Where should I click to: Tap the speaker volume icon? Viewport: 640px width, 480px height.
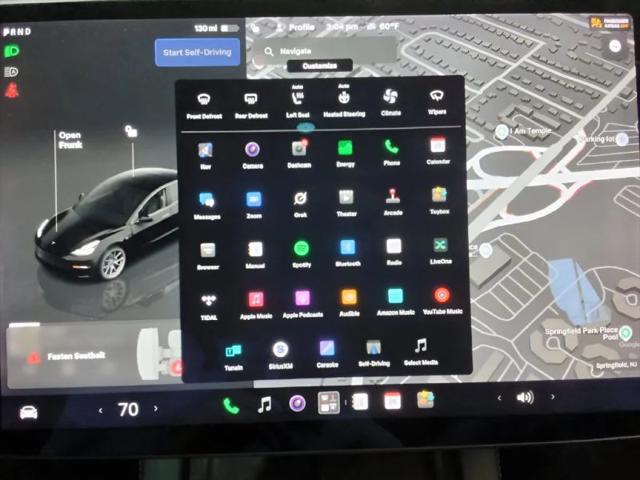point(525,397)
